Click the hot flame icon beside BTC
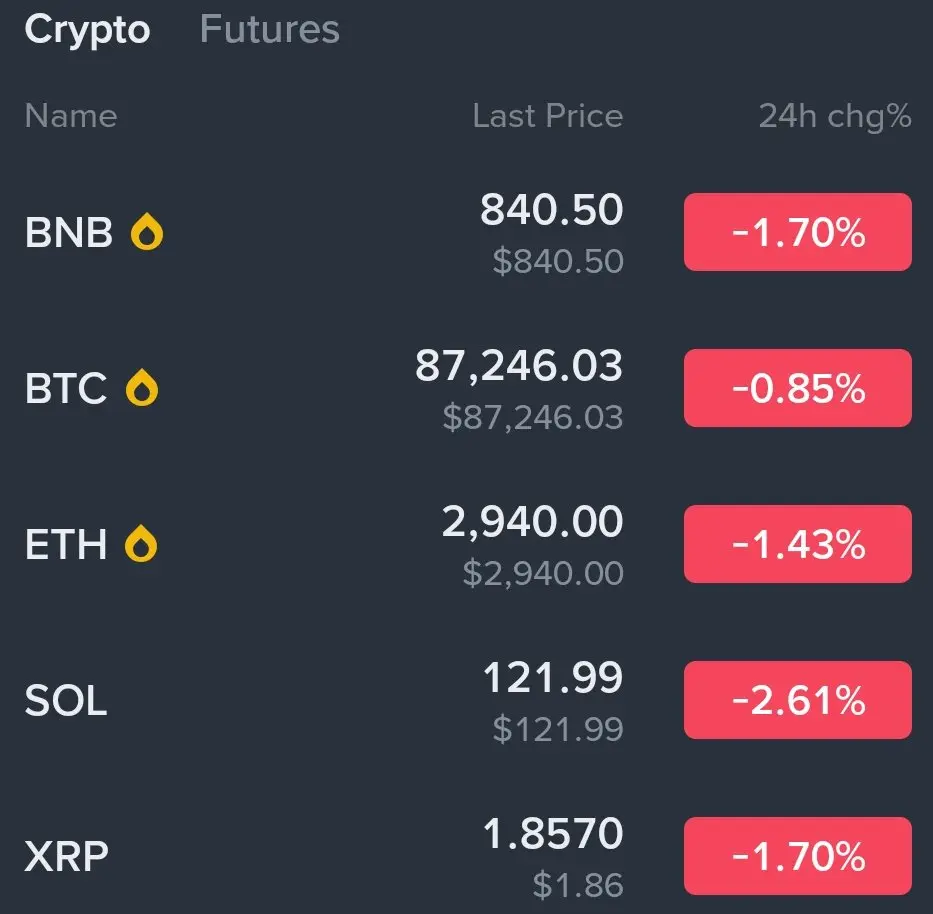The height and width of the screenshot is (914, 933). (x=141, y=388)
